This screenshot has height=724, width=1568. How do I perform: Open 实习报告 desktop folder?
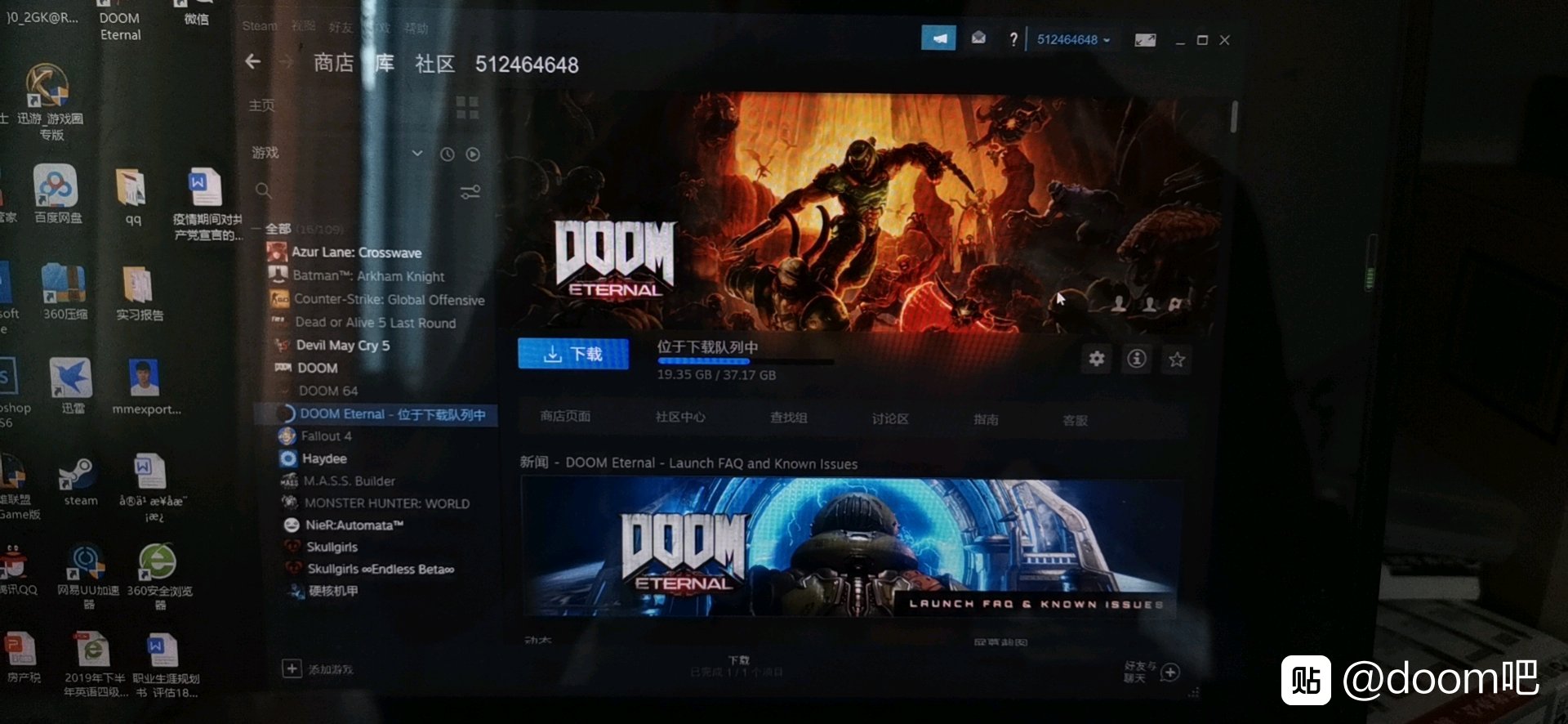139,293
